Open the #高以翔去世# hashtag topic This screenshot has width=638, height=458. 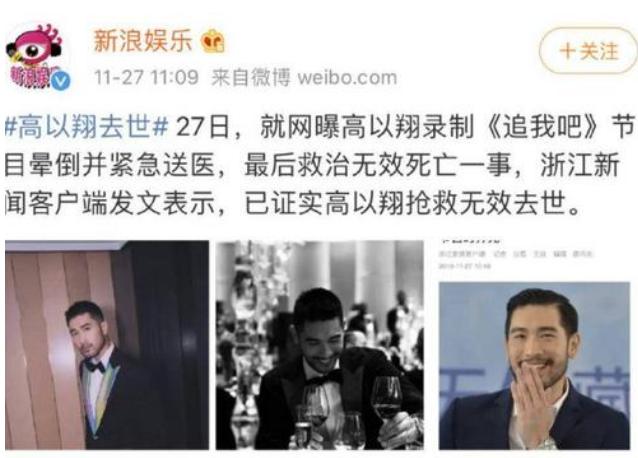[x=87, y=127]
